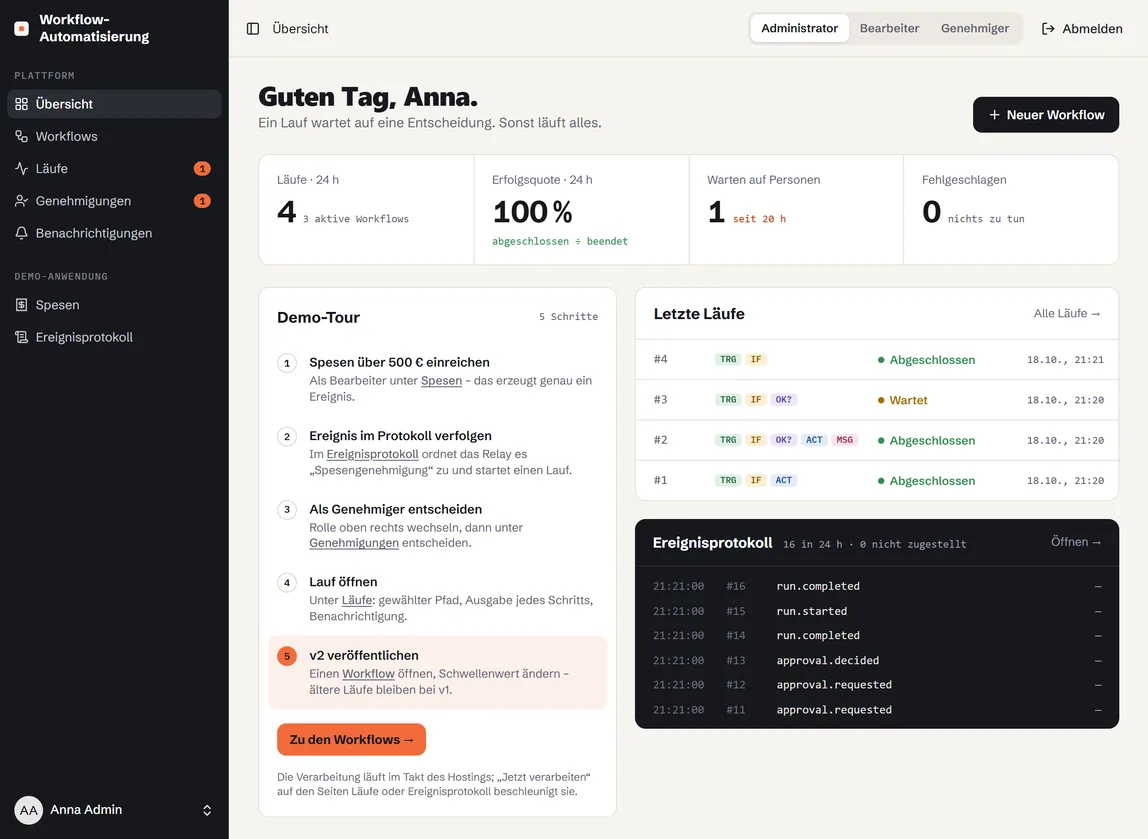Open run #1 row in Letzte Läufe
1148x839 pixels.
coord(877,480)
